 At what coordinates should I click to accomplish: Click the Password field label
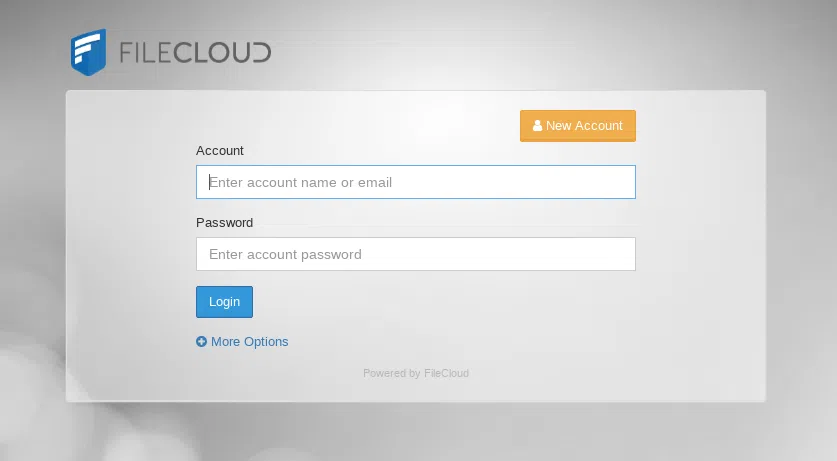[225, 223]
